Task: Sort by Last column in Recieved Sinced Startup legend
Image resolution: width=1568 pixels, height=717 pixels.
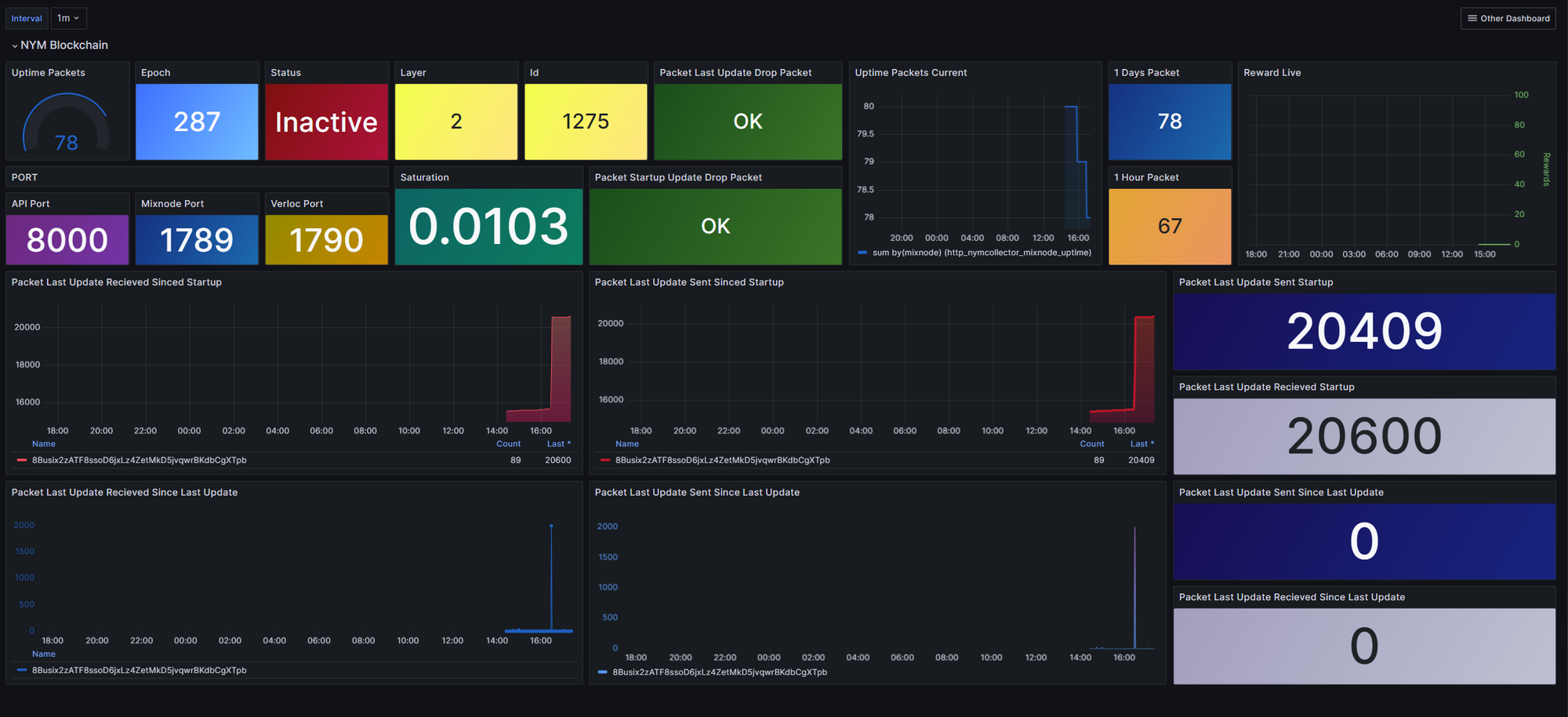Action: pos(558,444)
